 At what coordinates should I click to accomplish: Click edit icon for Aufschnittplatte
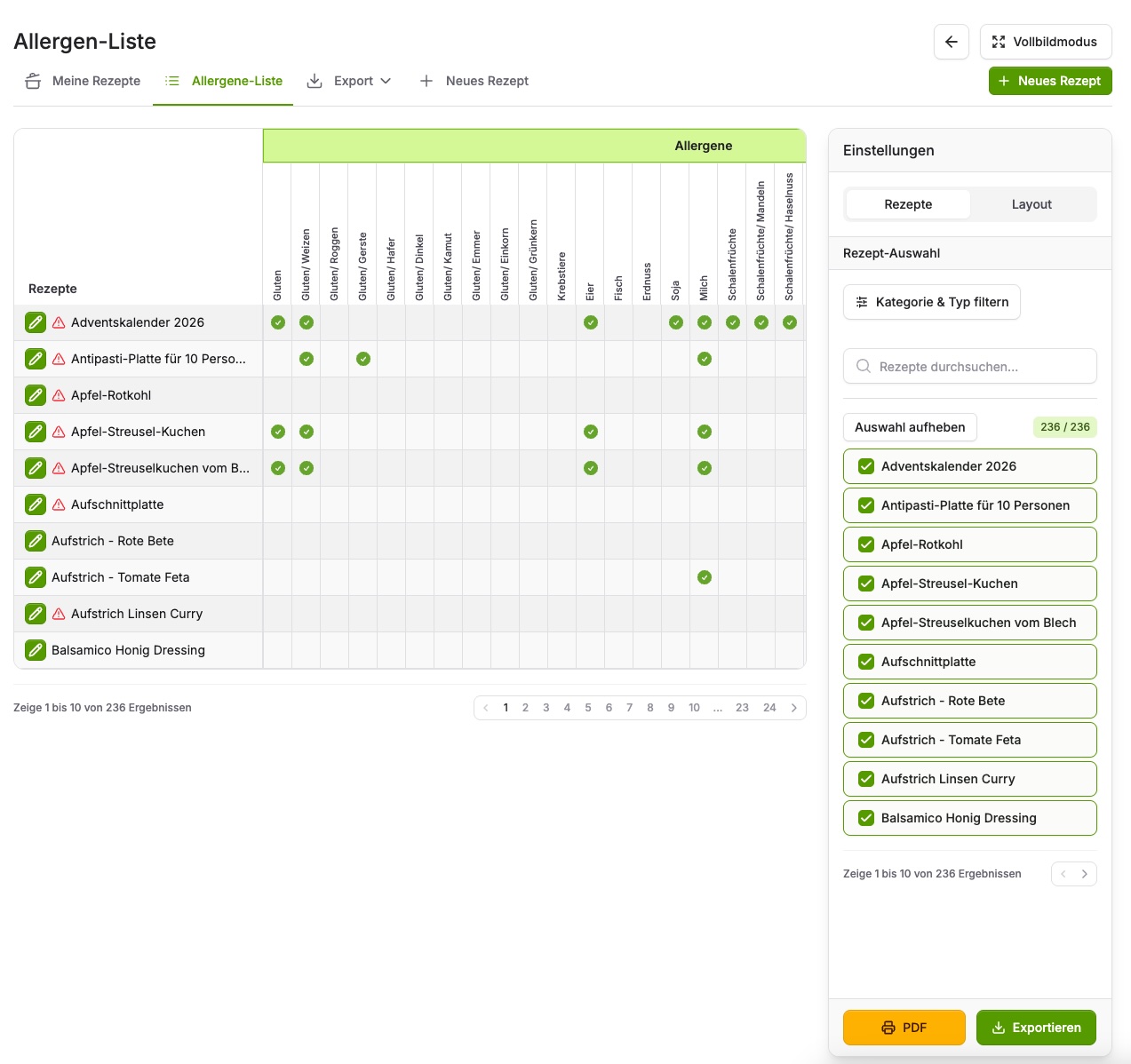[36, 504]
